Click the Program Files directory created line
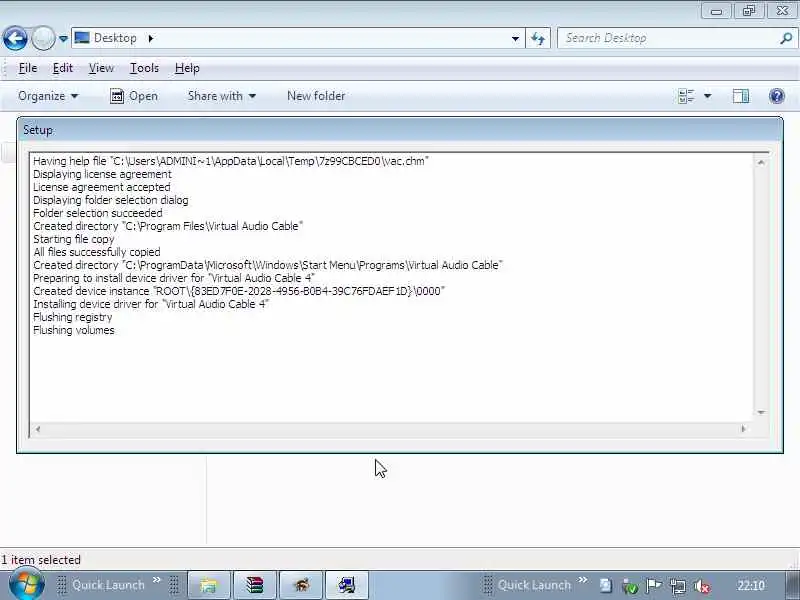Screen dimensions: 800x600 pyautogui.click(x=168, y=226)
